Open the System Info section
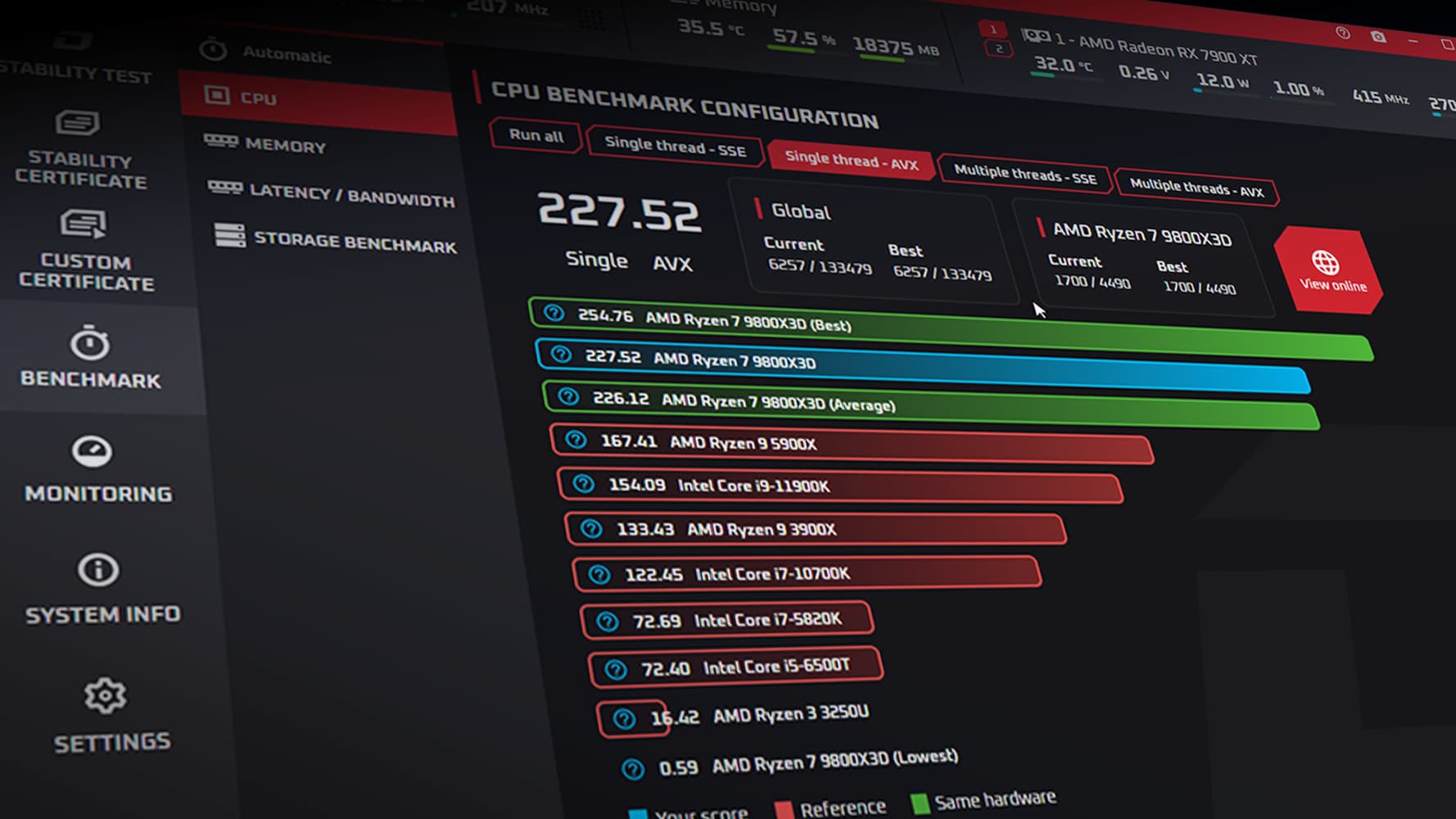The image size is (1456, 819). tap(102, 590)
